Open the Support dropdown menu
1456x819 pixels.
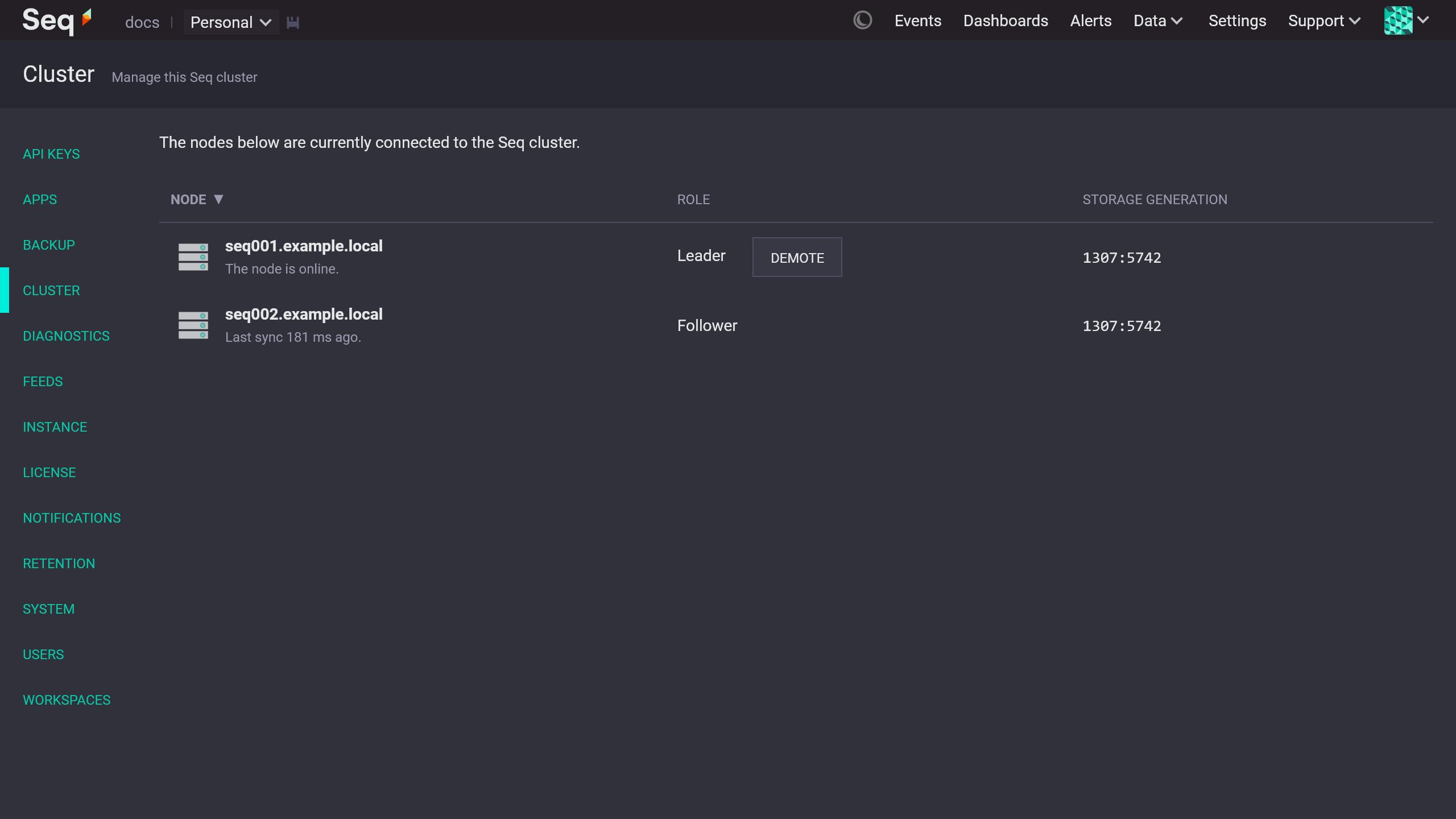point(1325,21)
